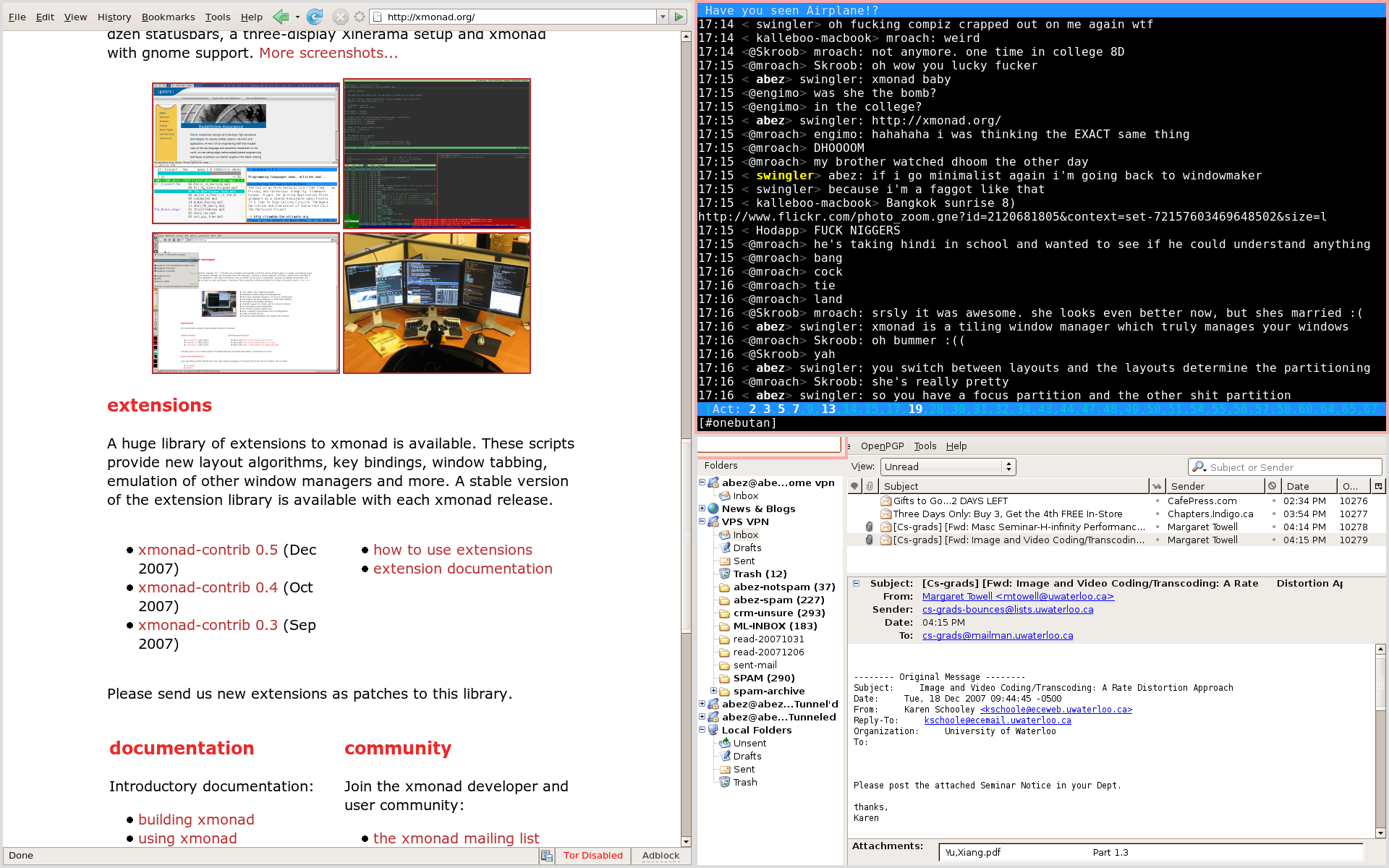Click browser scrollbar up arrow
Image resolution: width=1389 pixels, height=868 pixels.
coord(686,36)
